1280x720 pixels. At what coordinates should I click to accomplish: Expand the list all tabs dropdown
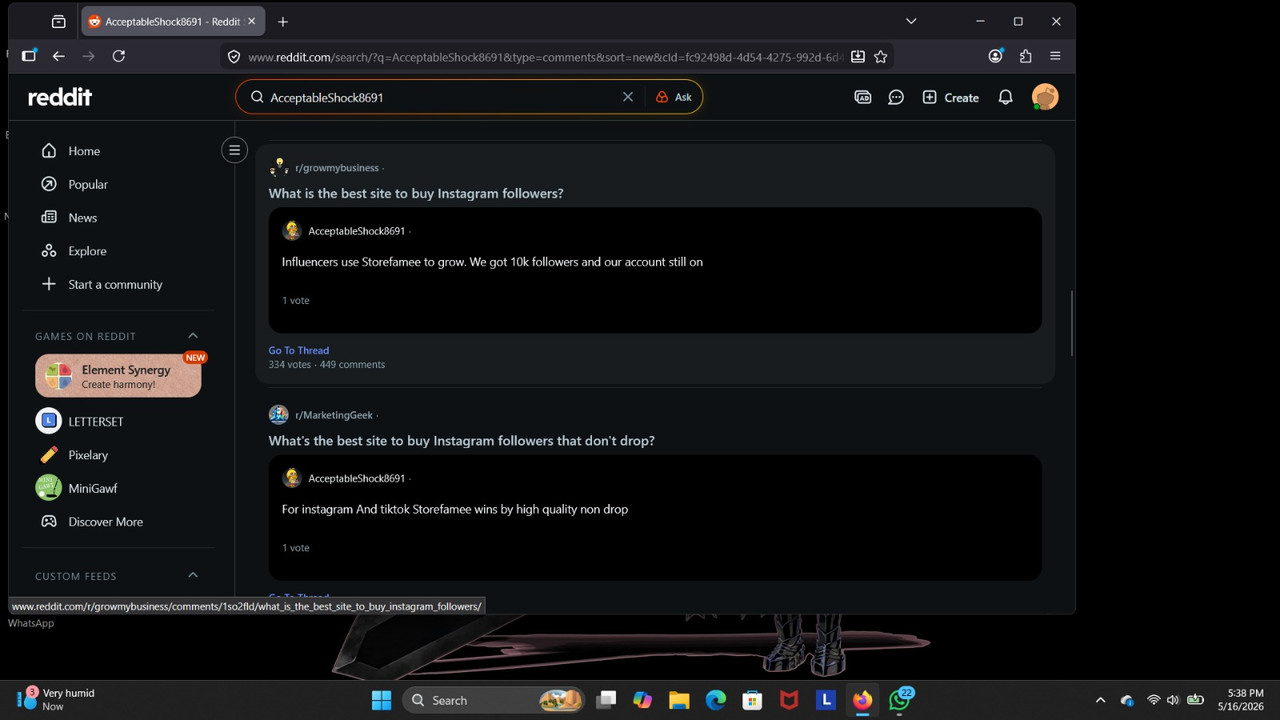pos(911,21)
